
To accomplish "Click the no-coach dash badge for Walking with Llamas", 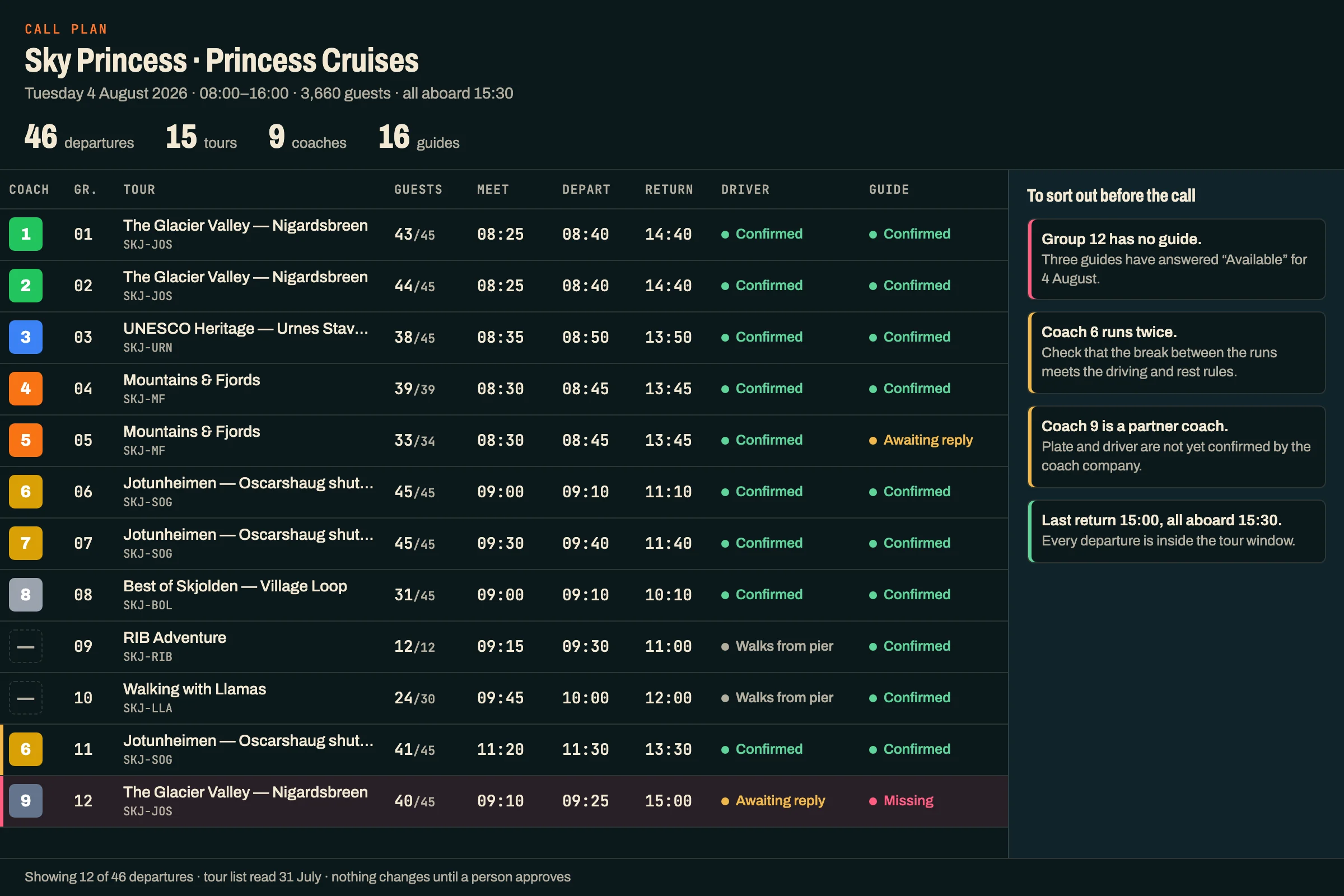I will [26, 698].
